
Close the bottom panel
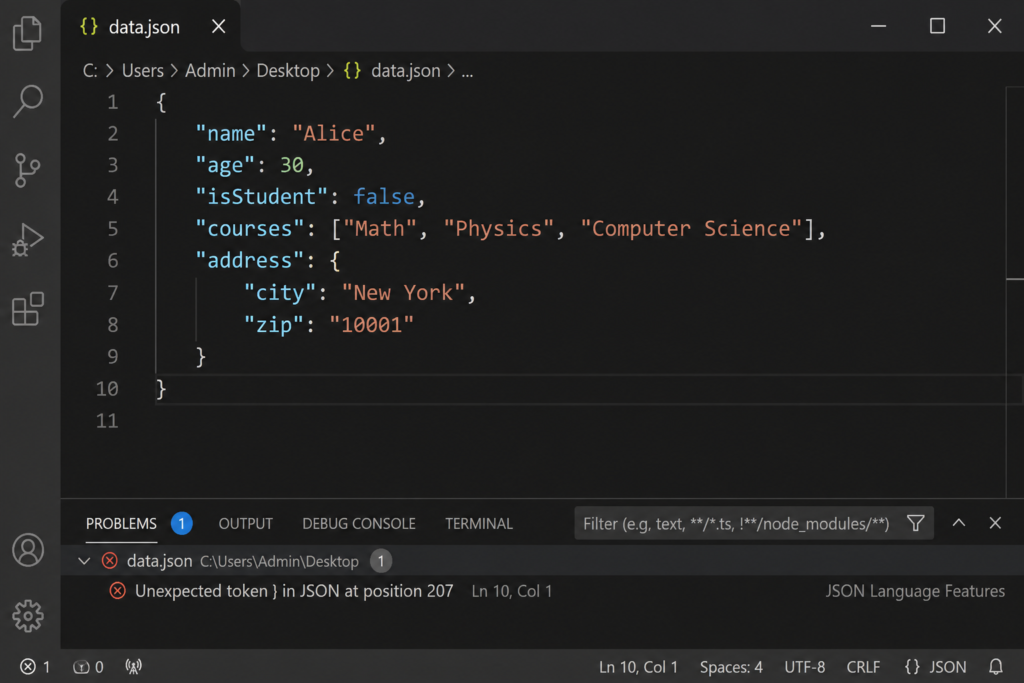click(995, 523)
